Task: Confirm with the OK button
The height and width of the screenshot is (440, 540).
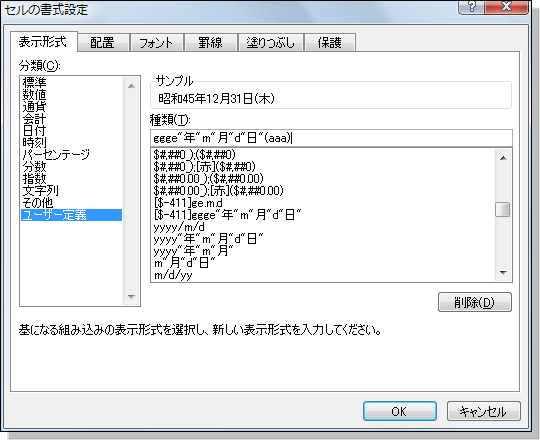Action: [x=399, y=411]
